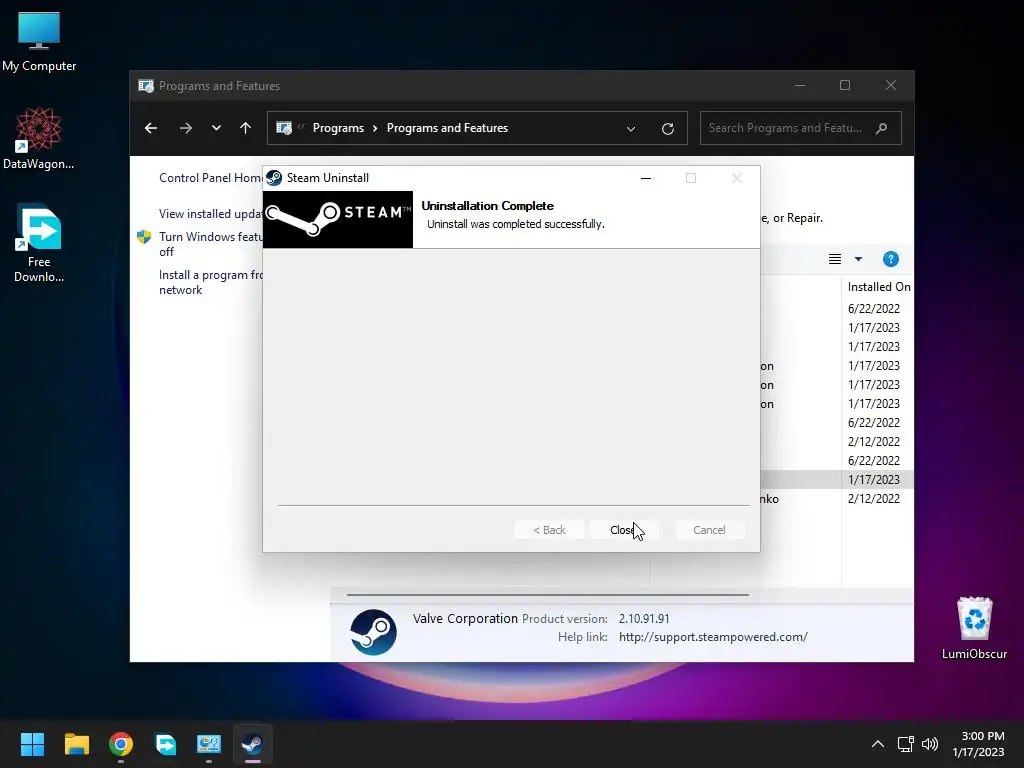Open View installed updates link
This screenshot has height=768, width=1024.
pos(210,214)
